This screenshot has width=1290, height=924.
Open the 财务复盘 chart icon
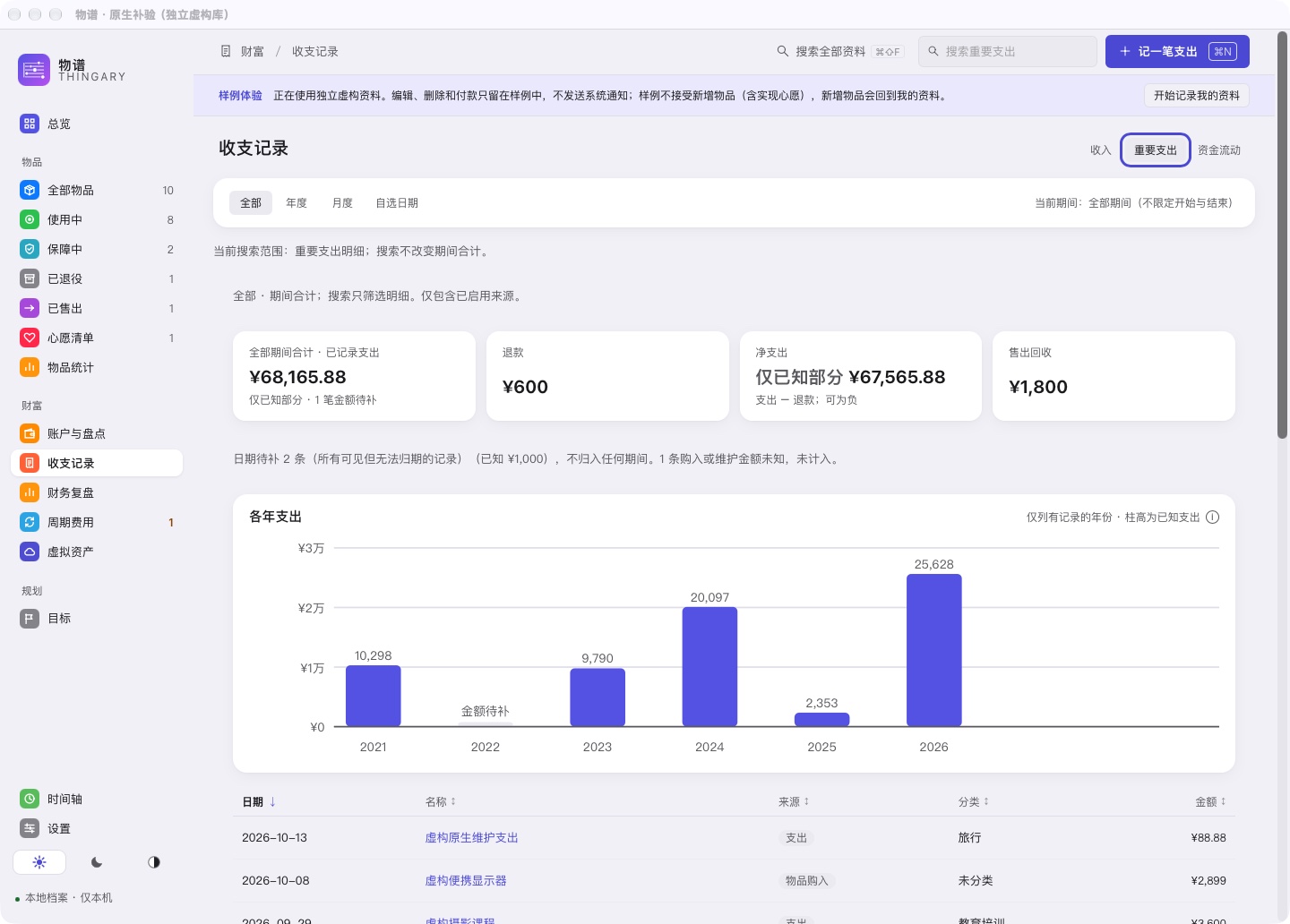tap(30, 492)
